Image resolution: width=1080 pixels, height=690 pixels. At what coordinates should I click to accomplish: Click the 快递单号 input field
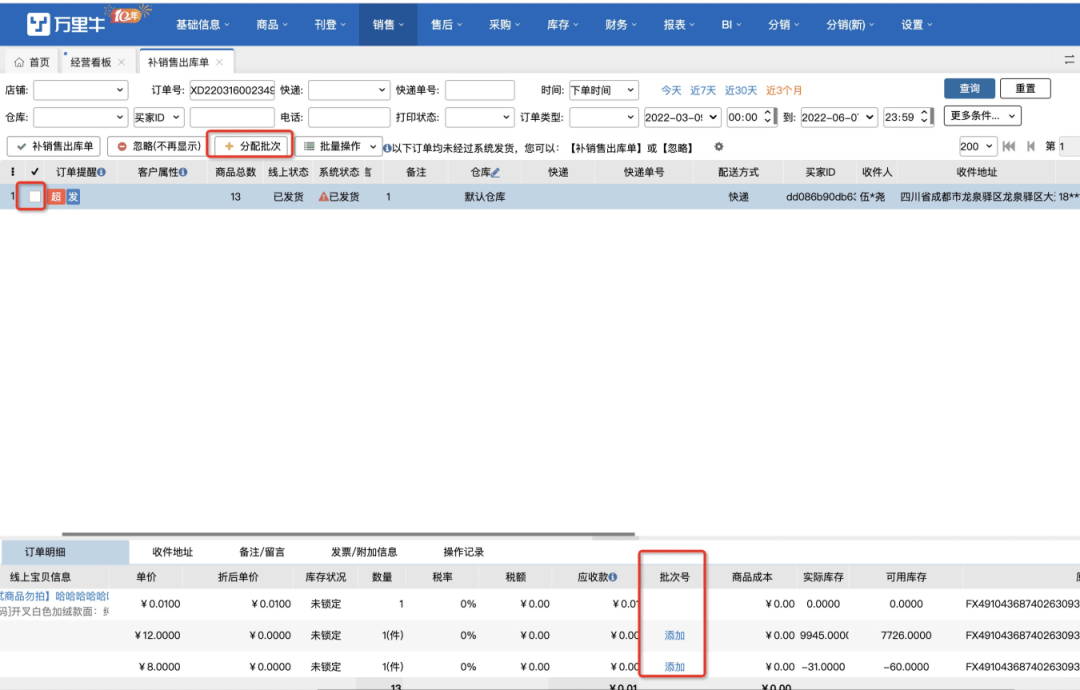pos(479,90)
